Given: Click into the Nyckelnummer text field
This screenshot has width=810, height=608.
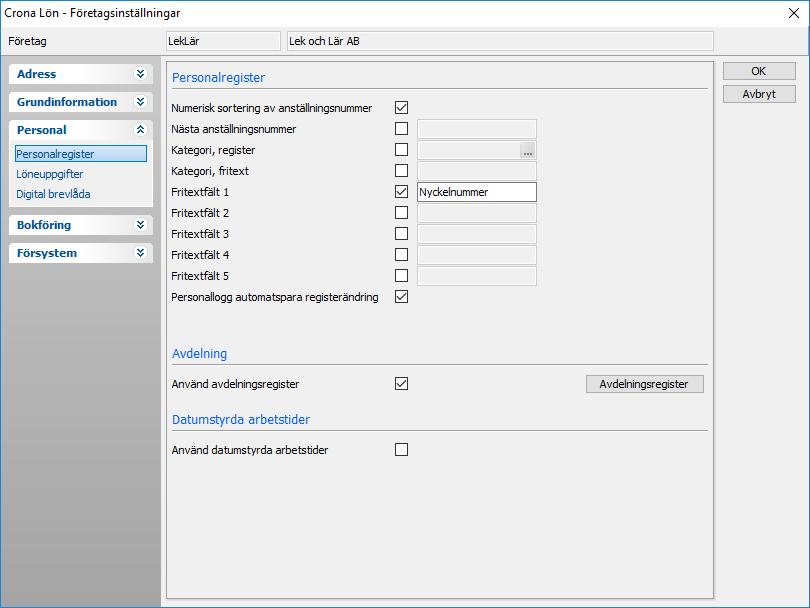Looking at the screenshot, I should pos(477,192).
